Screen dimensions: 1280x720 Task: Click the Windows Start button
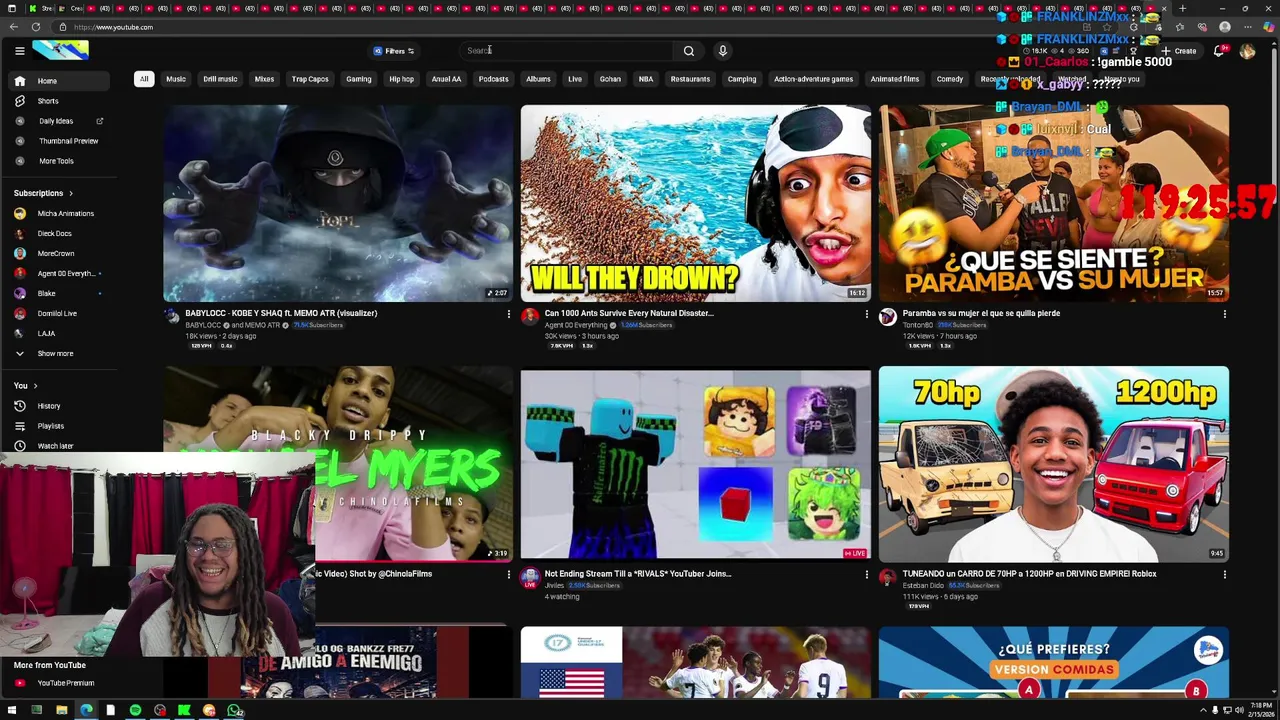(11, 711)
